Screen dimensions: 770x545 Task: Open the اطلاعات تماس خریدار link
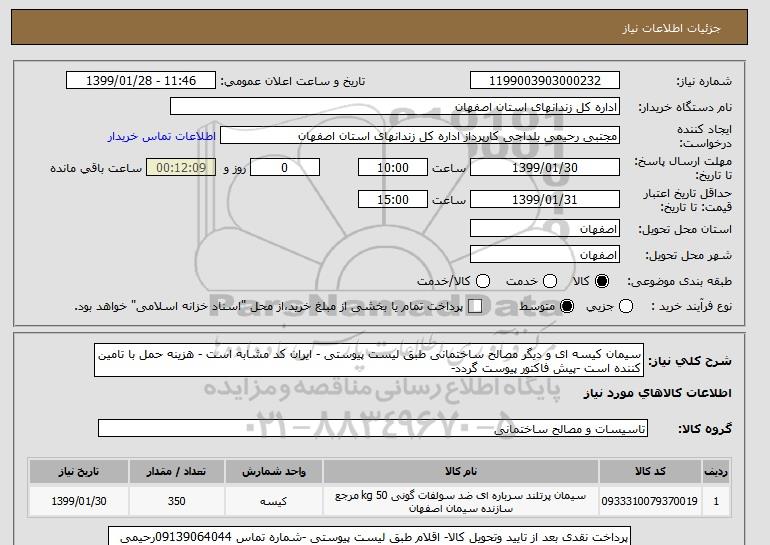point(162,136)
